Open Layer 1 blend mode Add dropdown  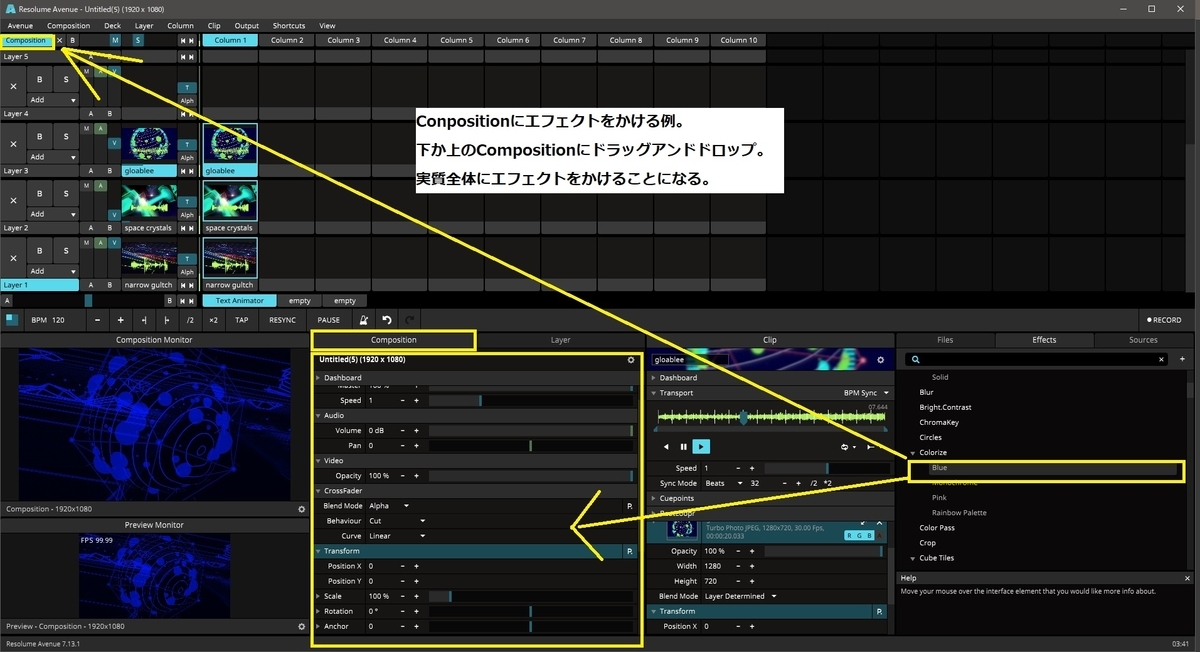point(53,271)
